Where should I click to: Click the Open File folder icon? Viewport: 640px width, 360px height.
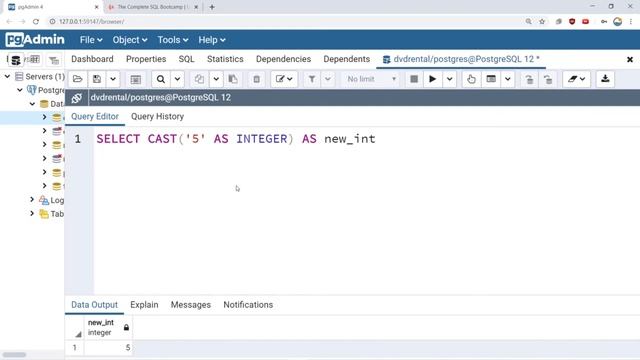(x=78, y=79)
